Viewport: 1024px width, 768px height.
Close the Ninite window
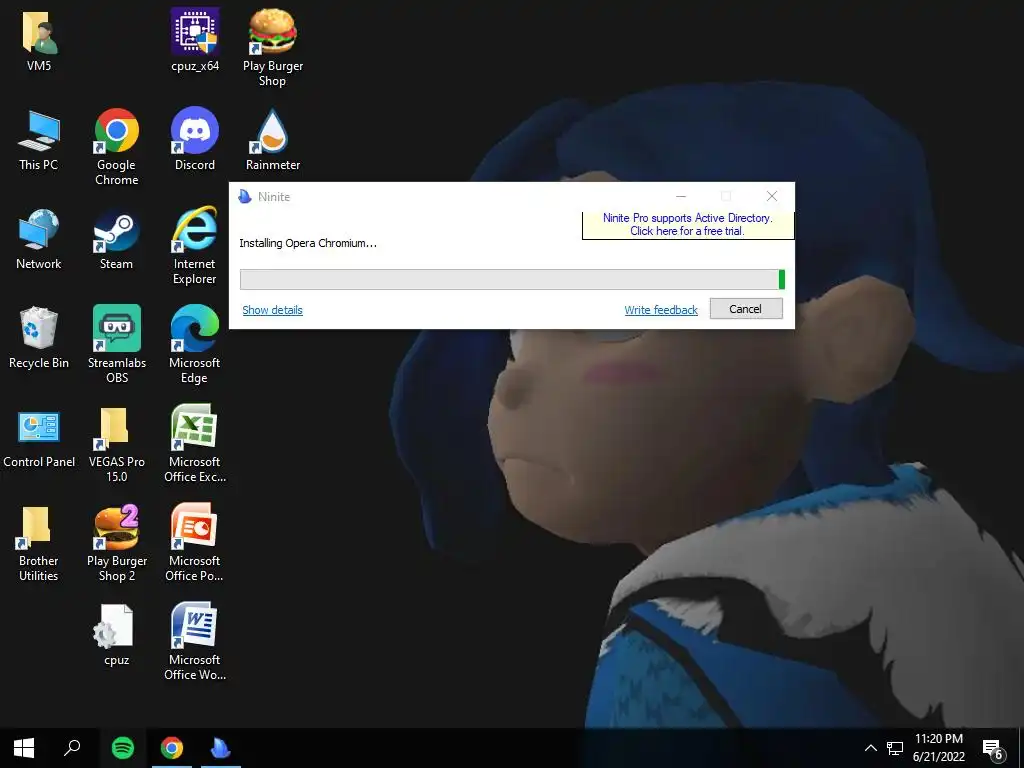coord(771,197)
